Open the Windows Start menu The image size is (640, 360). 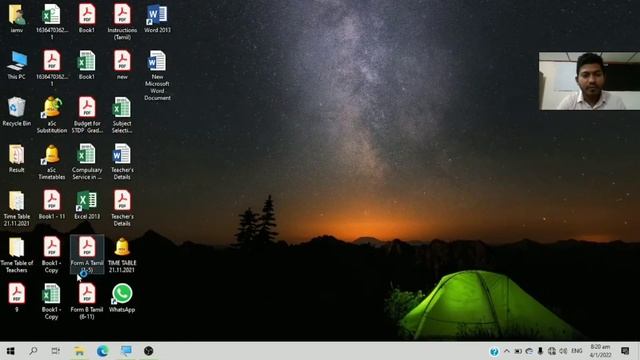(11, 351)
